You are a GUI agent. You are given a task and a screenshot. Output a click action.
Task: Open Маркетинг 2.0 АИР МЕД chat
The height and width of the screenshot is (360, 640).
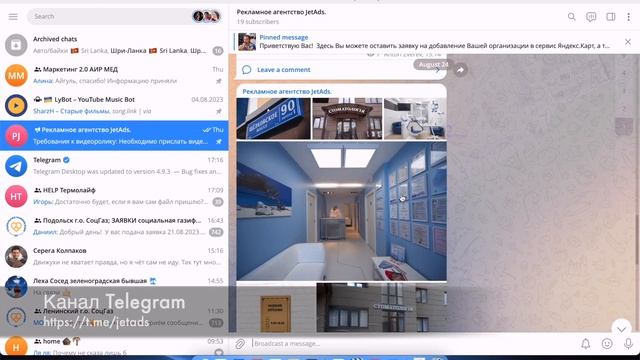click(x=114, y=75)
